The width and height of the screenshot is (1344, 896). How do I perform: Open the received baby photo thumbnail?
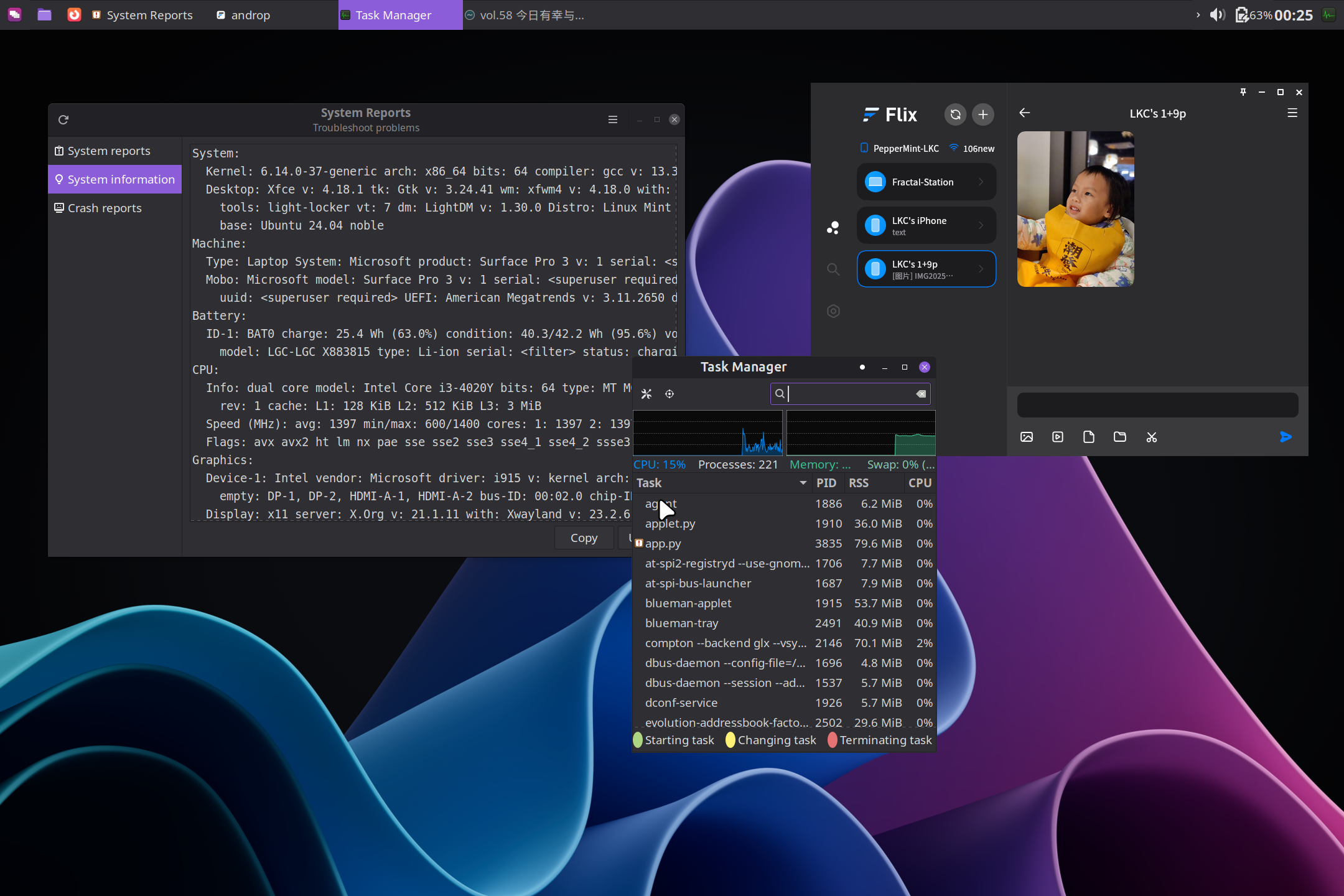point(1075,209)
